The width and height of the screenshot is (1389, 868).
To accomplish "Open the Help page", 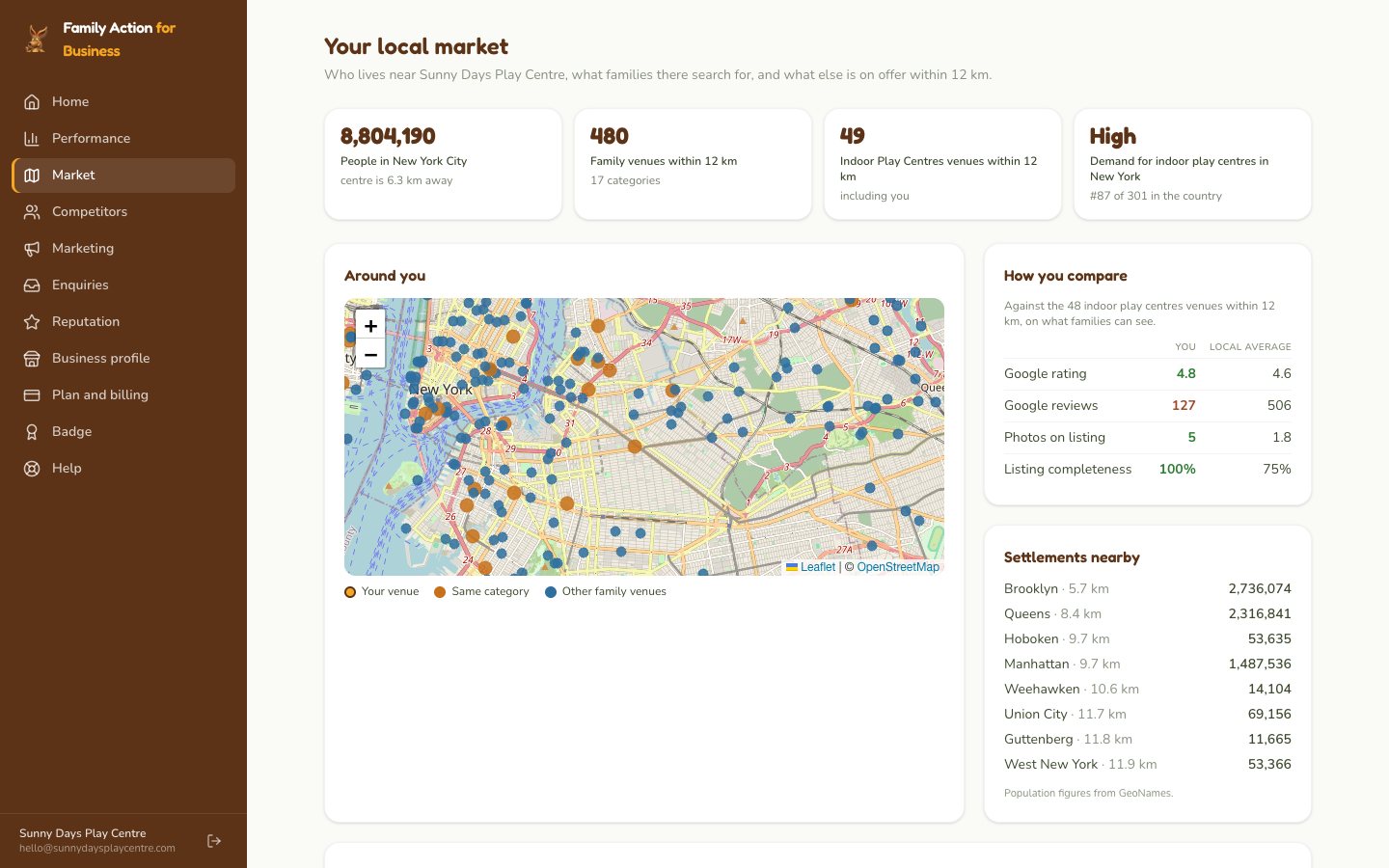I will (123, 468).
